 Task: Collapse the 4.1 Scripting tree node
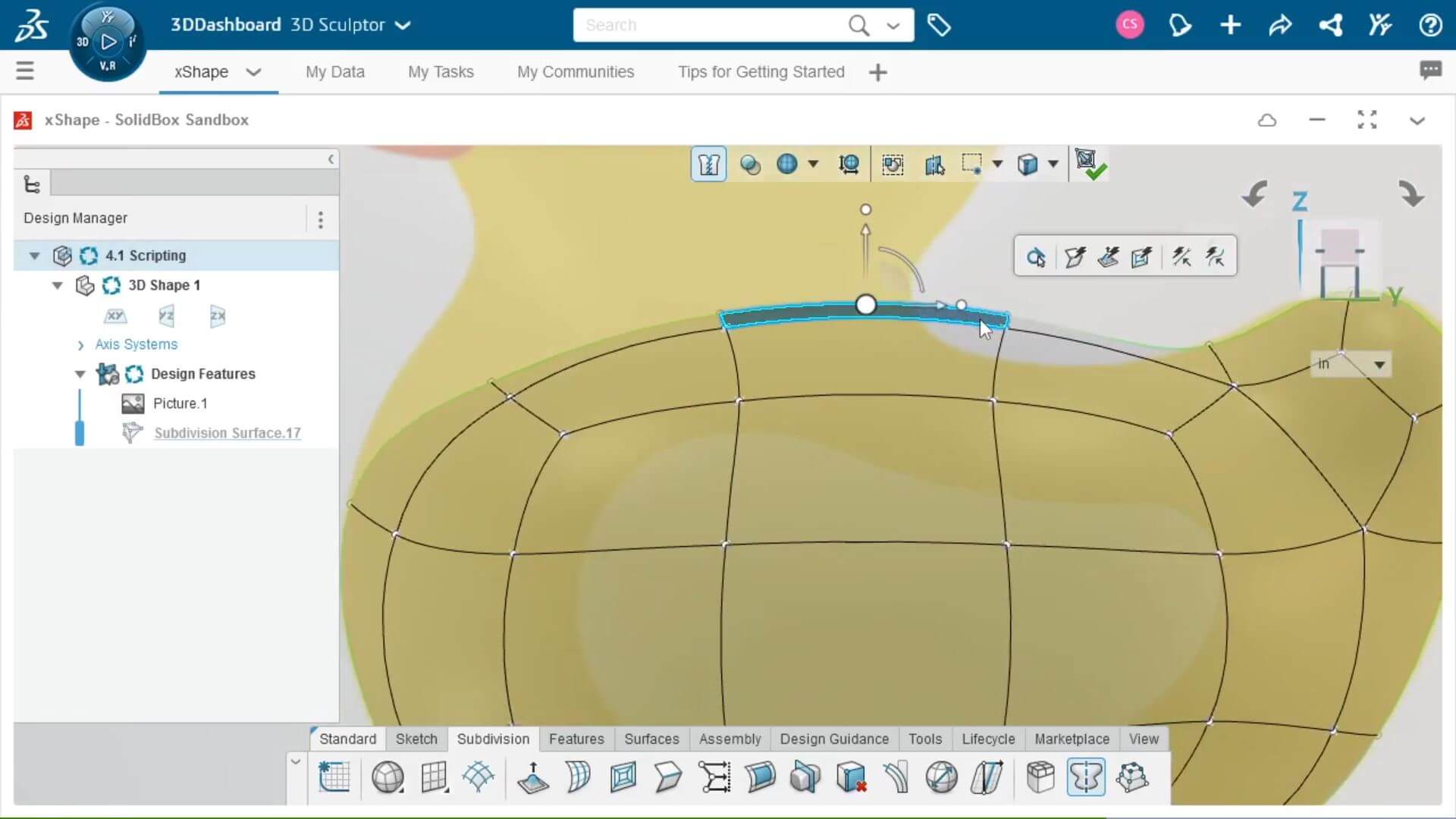pos(33,256)
